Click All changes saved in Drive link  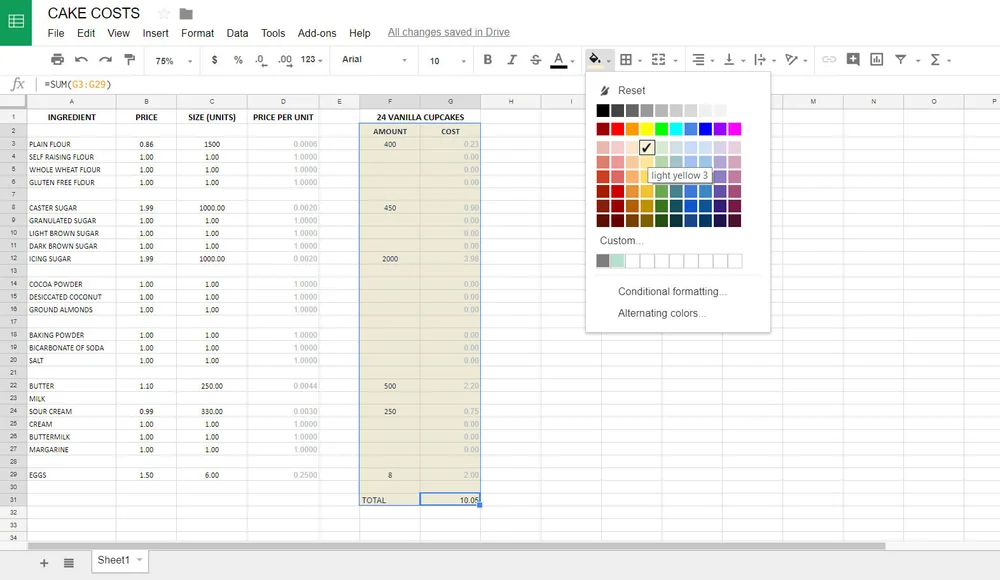point(448,32)
